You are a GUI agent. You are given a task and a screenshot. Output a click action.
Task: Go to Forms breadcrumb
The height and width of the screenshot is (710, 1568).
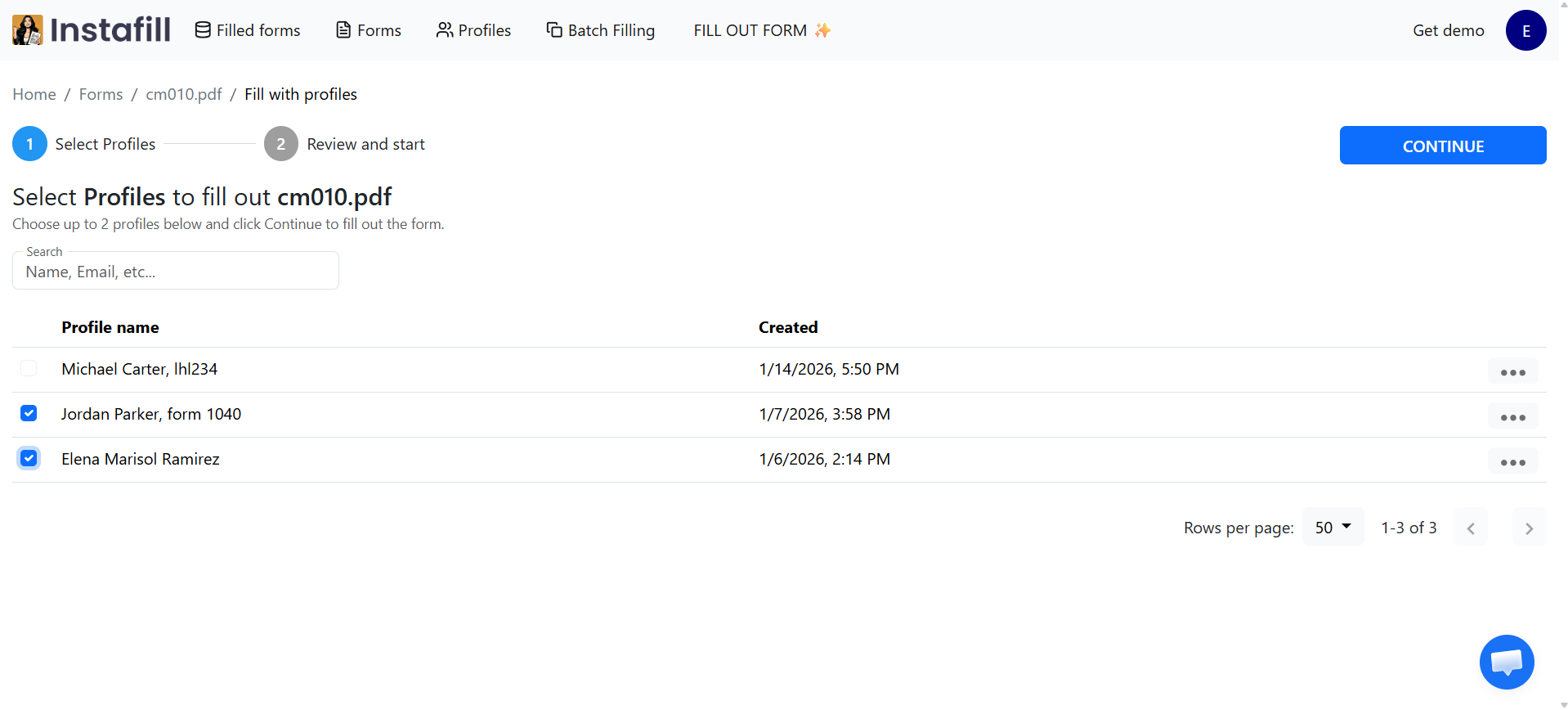101,94
